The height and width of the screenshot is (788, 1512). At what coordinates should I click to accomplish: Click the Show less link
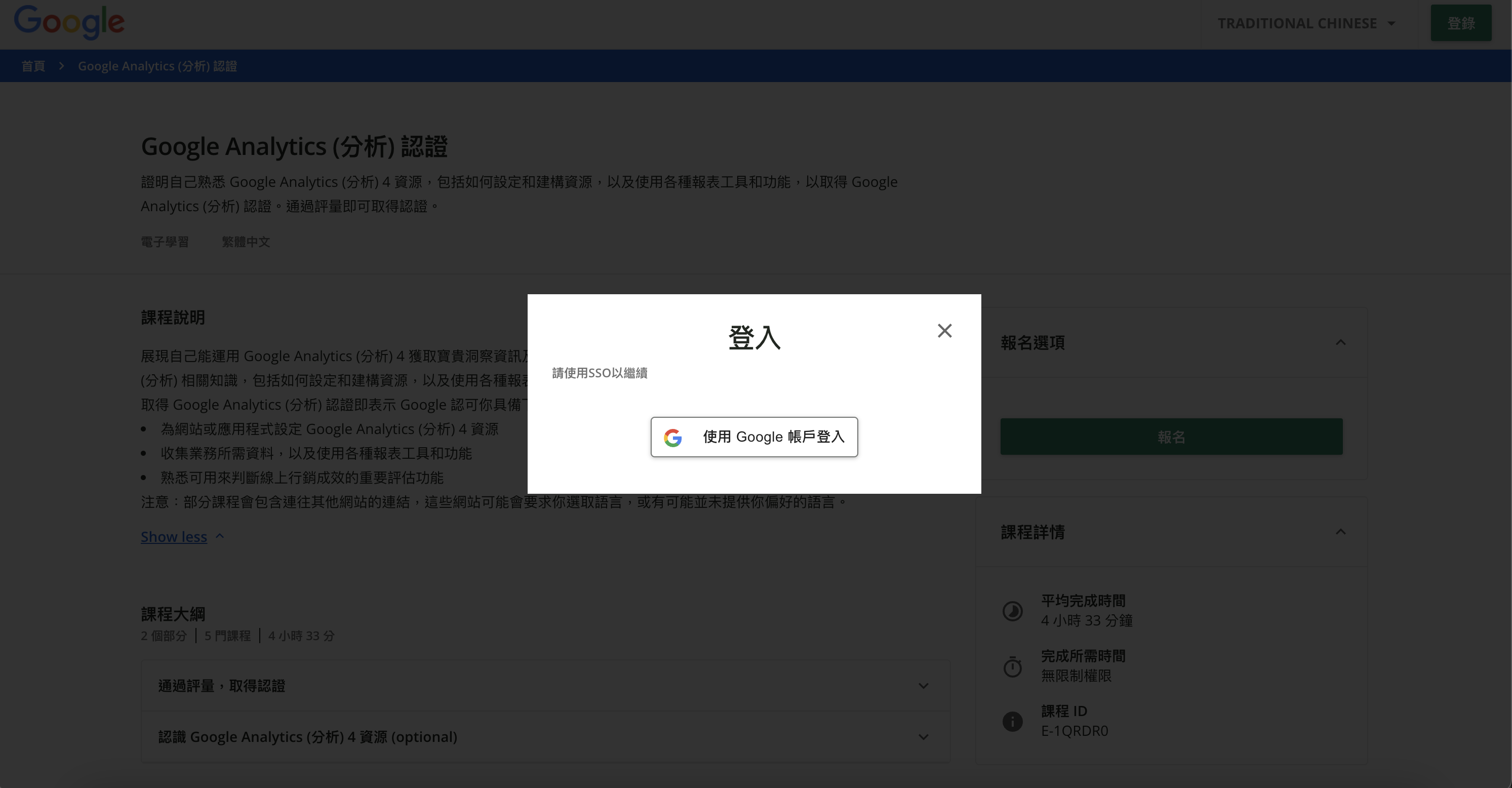tap(174, 537)
